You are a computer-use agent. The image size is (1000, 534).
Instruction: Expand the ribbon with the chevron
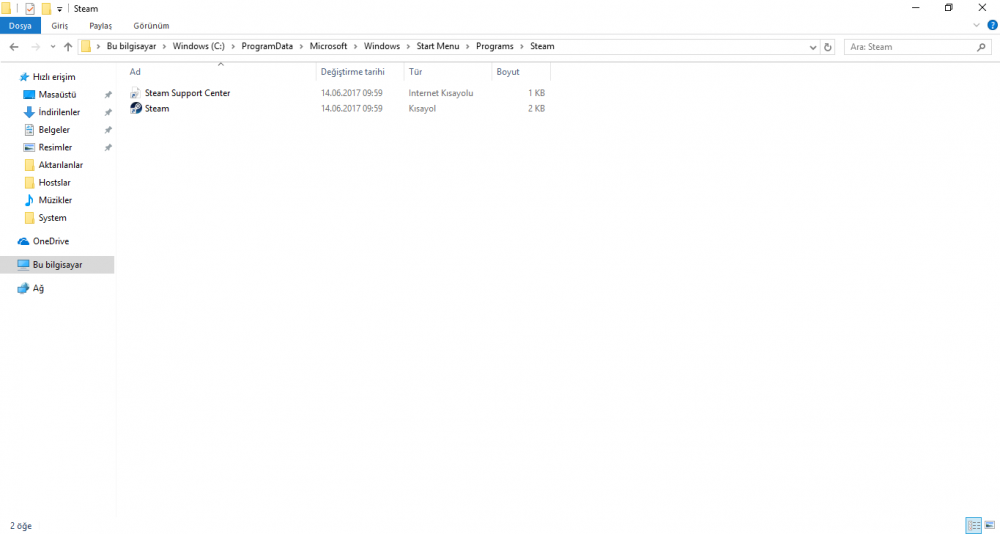point(977,25)
